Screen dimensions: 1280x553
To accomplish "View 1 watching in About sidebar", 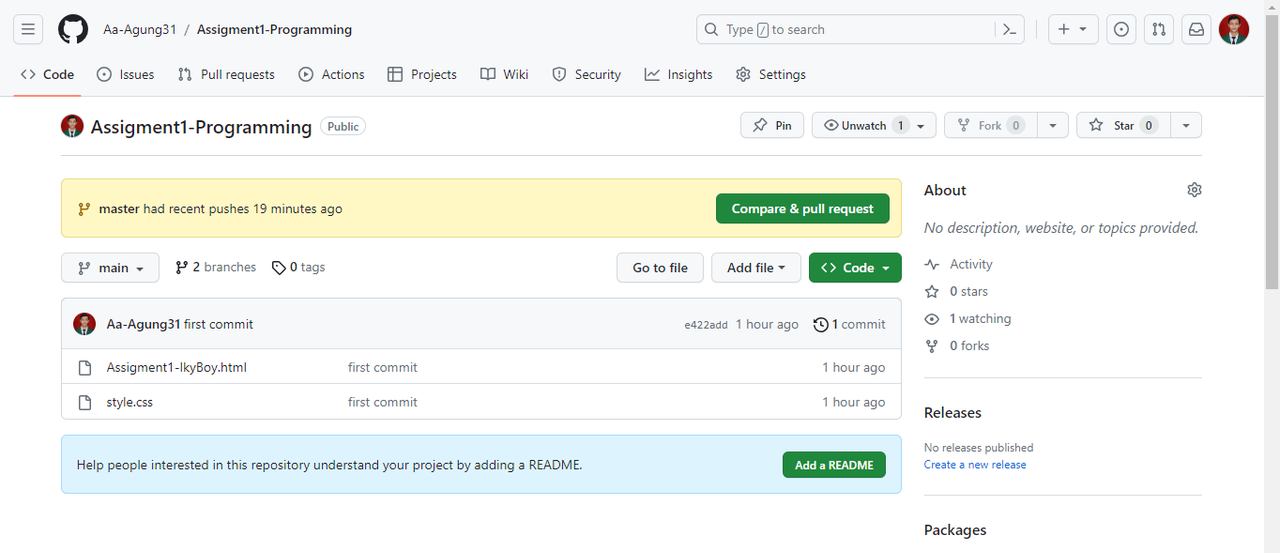I will coord(968,318).
